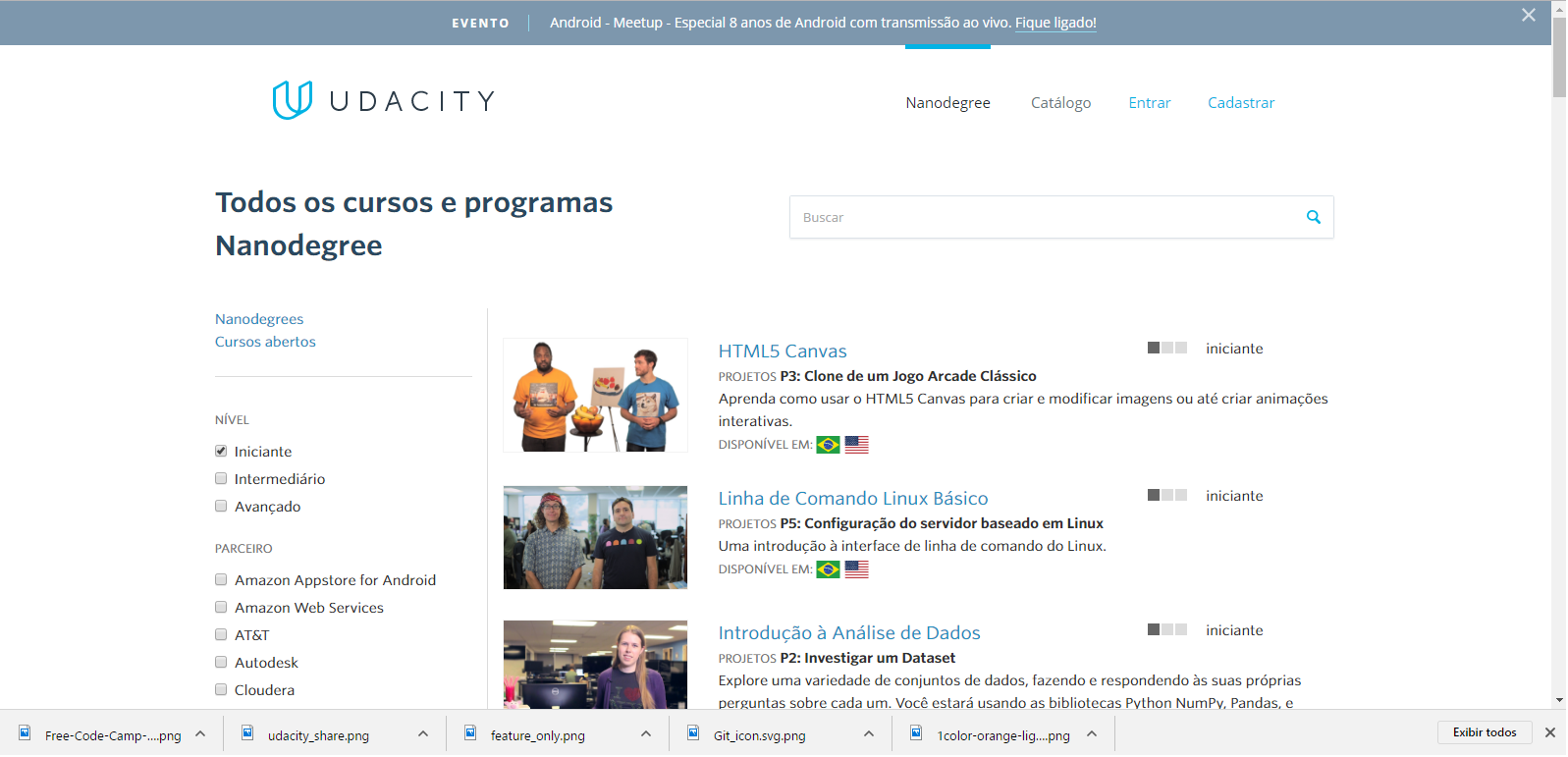Screen dimensions: 1568x757
Task: Open Linha de Comando Linux course thumbnail
Action: point(595,537)
